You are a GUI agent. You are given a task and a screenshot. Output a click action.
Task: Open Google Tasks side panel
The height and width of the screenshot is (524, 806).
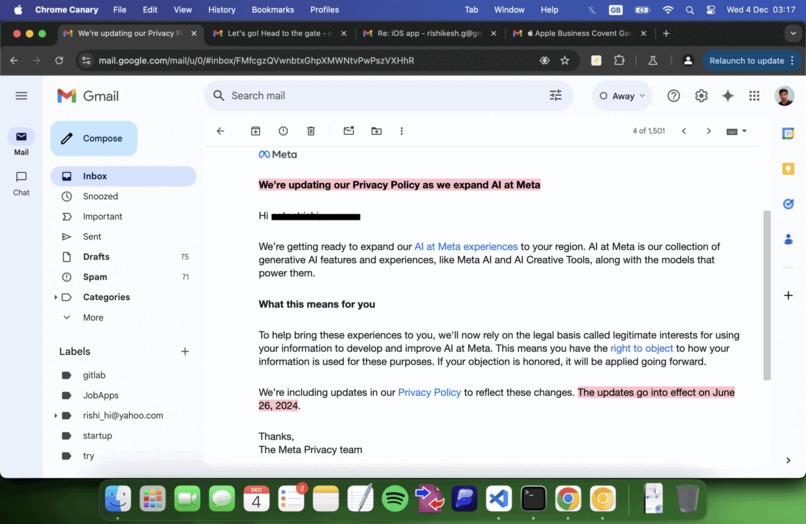coord(788,204)
